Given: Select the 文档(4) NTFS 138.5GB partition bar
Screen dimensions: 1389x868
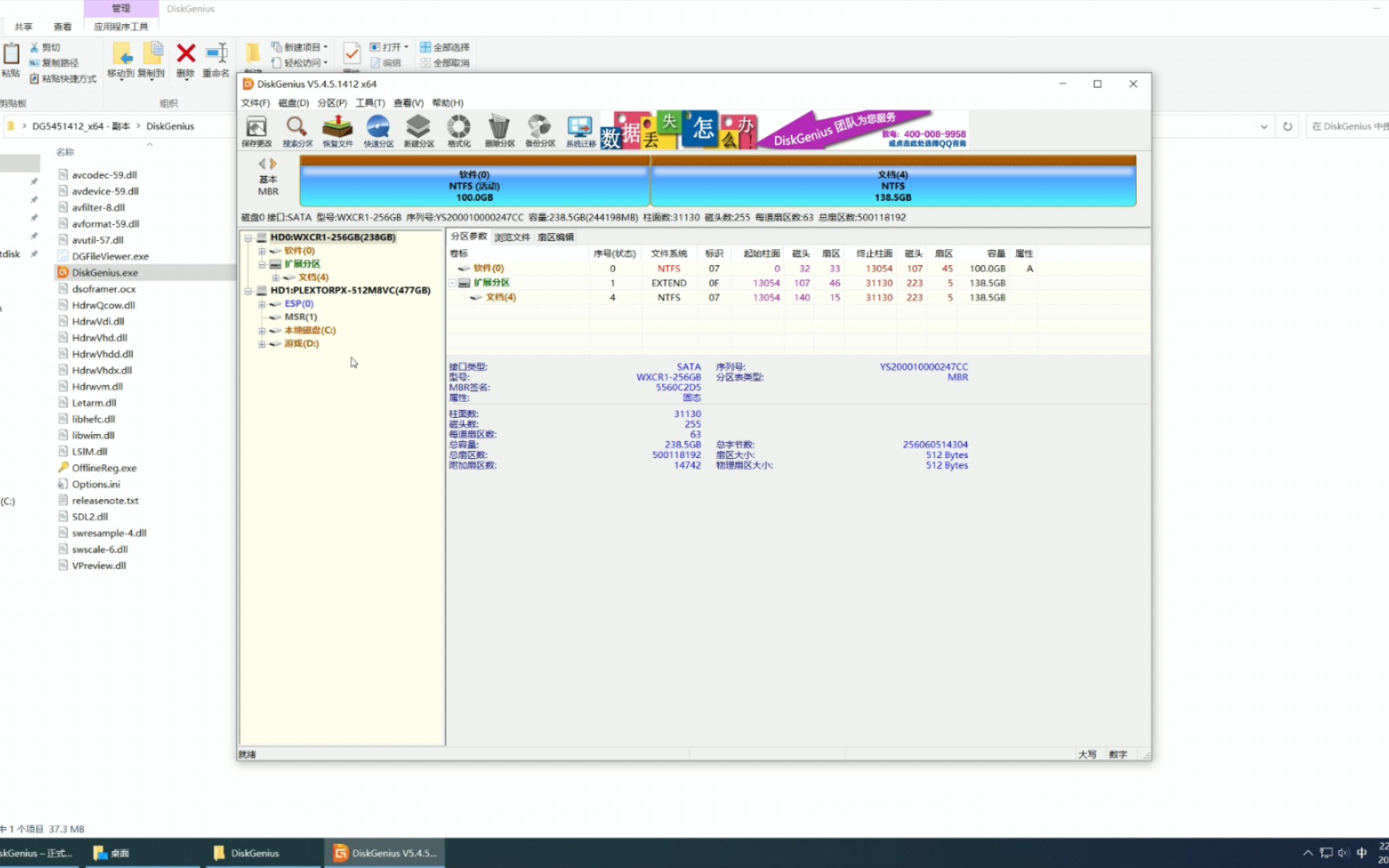Looking at the screenshot, I should [x=893, y=182].
